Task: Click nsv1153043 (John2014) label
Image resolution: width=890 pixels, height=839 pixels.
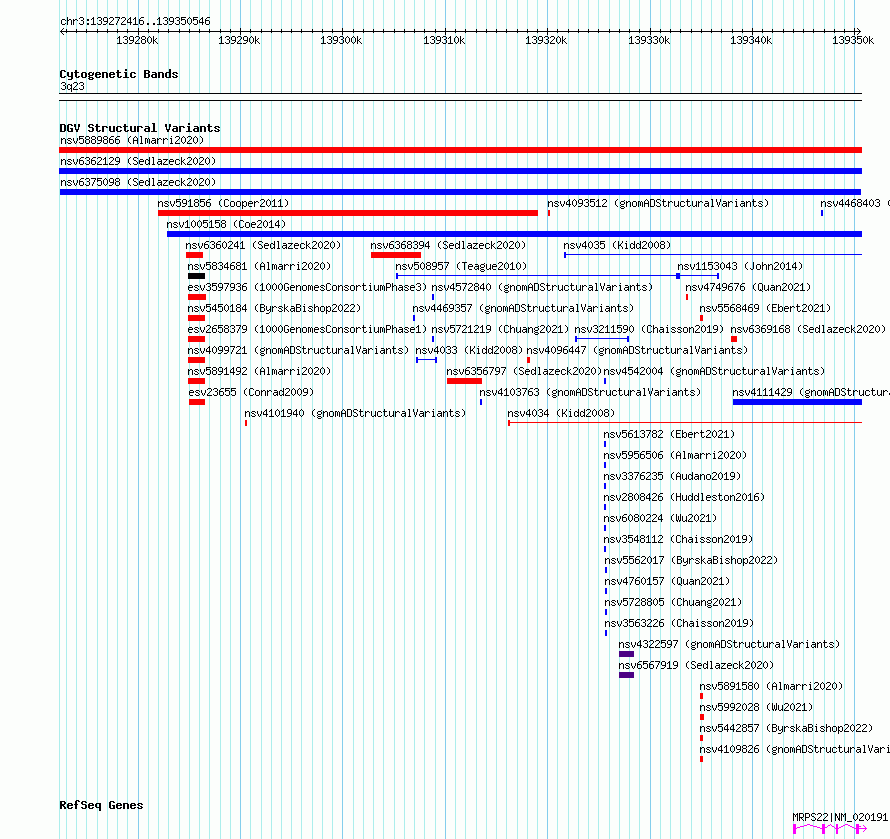Action: click(740, 266)
